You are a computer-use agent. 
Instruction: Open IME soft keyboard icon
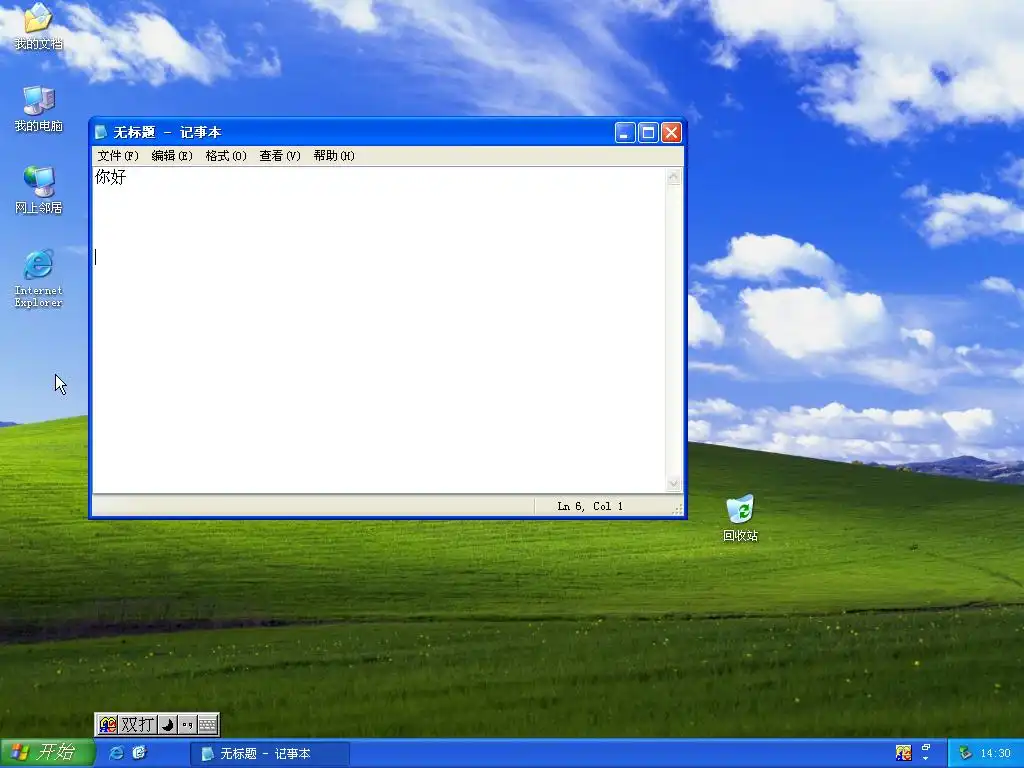(208, 724)
